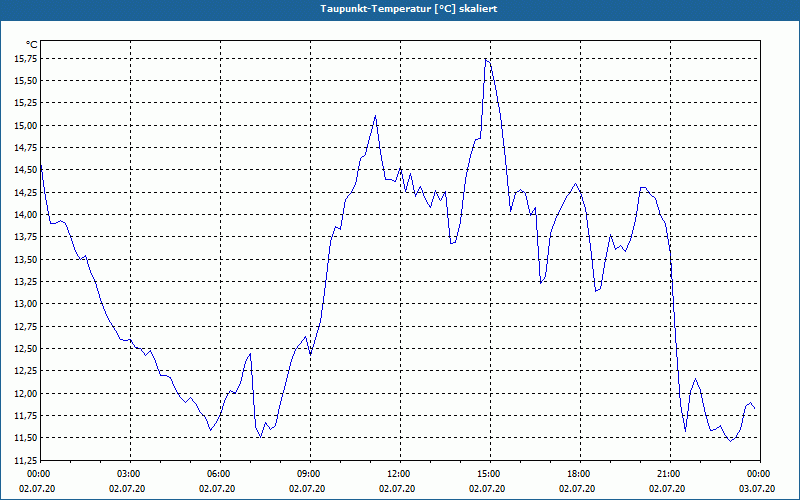The image size is (800, 500).
Task: Select the 02.07.20 date under 18:00
Action: 577,489
